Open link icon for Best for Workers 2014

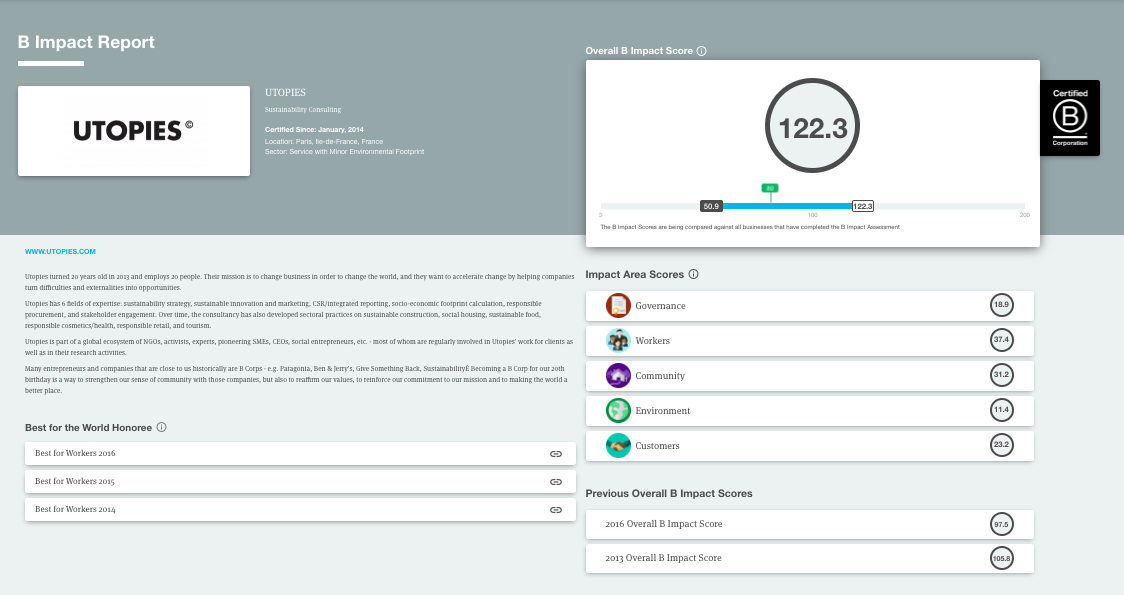pyautogui.click(x=556, y=510)
